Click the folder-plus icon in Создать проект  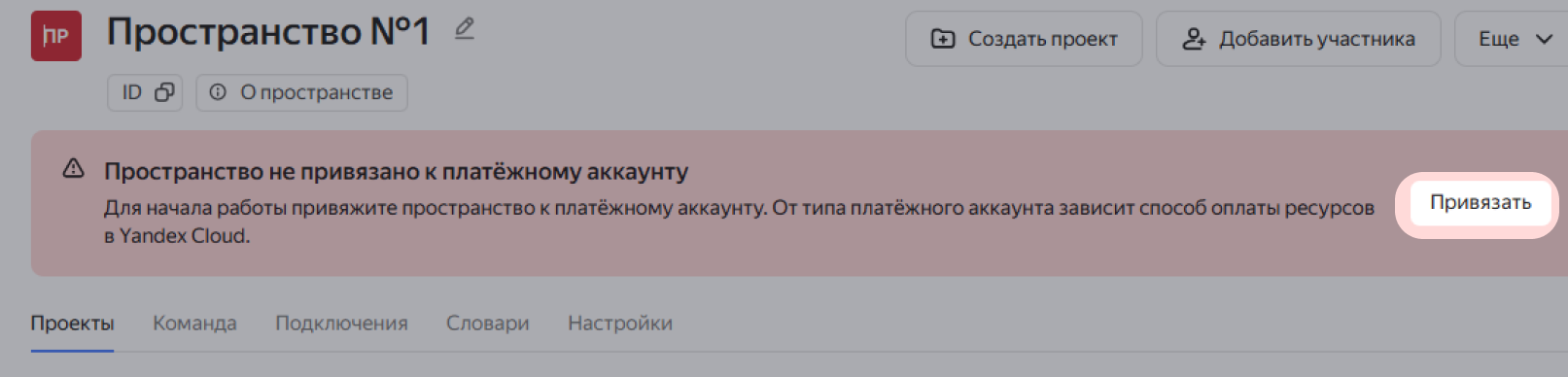[943, 39]
